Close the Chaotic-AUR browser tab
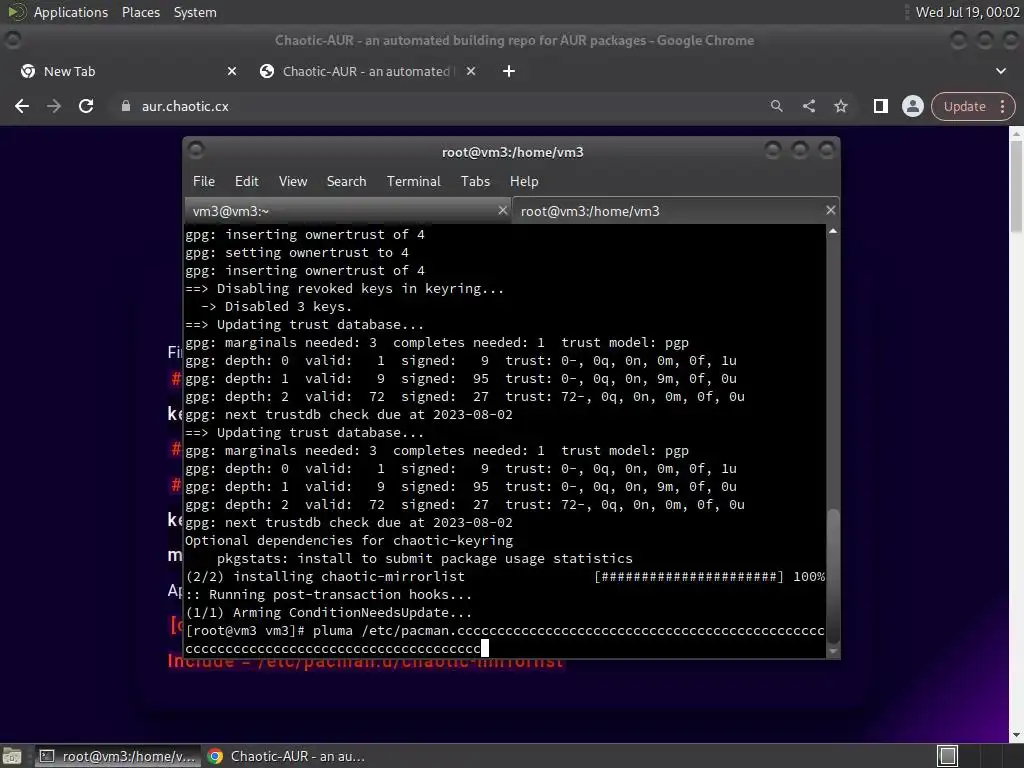Screen dimensions: 1024x768 tap(471, 71)
